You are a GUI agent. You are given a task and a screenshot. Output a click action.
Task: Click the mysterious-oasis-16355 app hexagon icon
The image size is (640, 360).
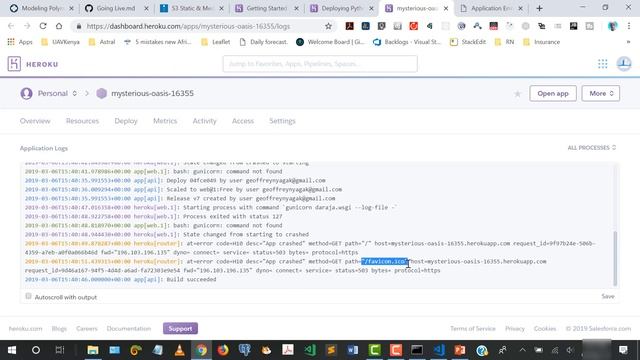click(x=102, y=93)
